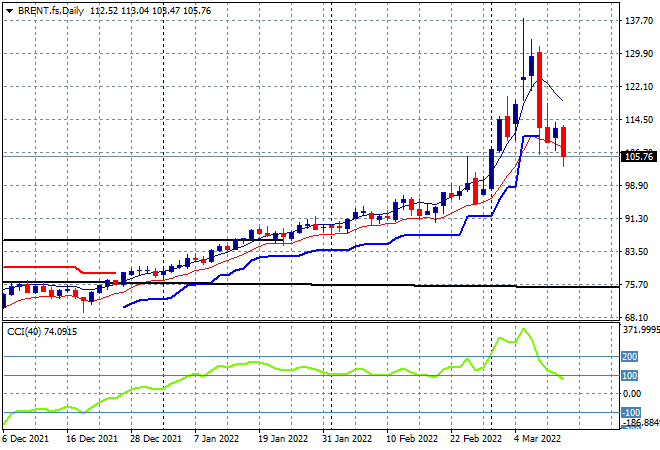Viewport: 660px width, 450px height.
Task: Click the CCI -100 level label
Action: click(x=632, y=412)
